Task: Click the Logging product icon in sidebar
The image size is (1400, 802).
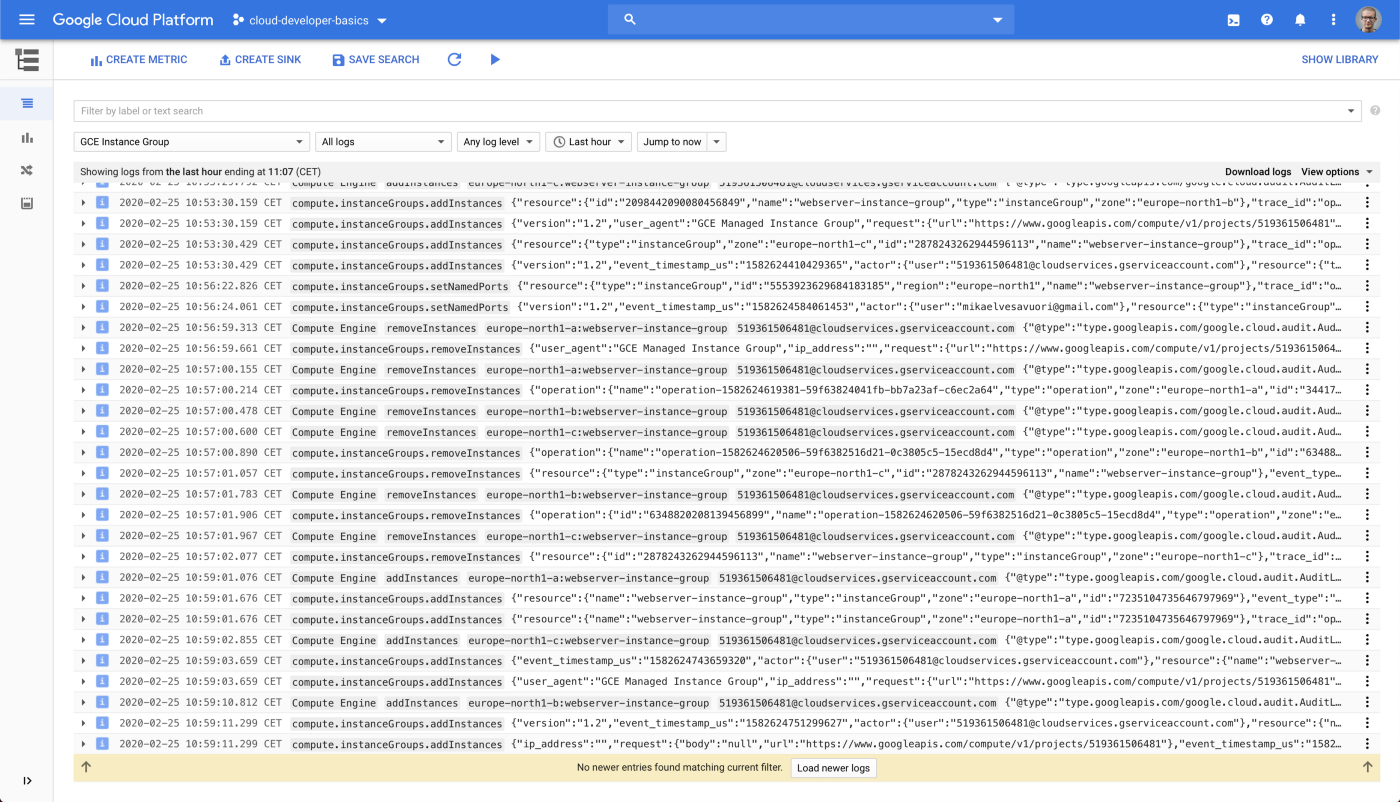Action: (x=27, y=60)
